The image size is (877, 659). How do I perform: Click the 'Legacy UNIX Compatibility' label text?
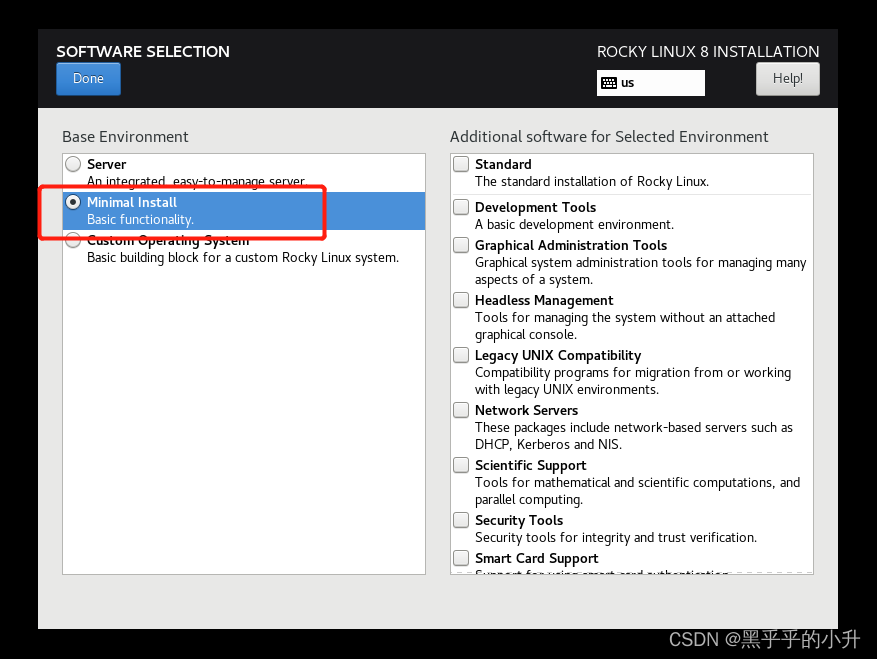pyautogui.click(x=558, y=355)
